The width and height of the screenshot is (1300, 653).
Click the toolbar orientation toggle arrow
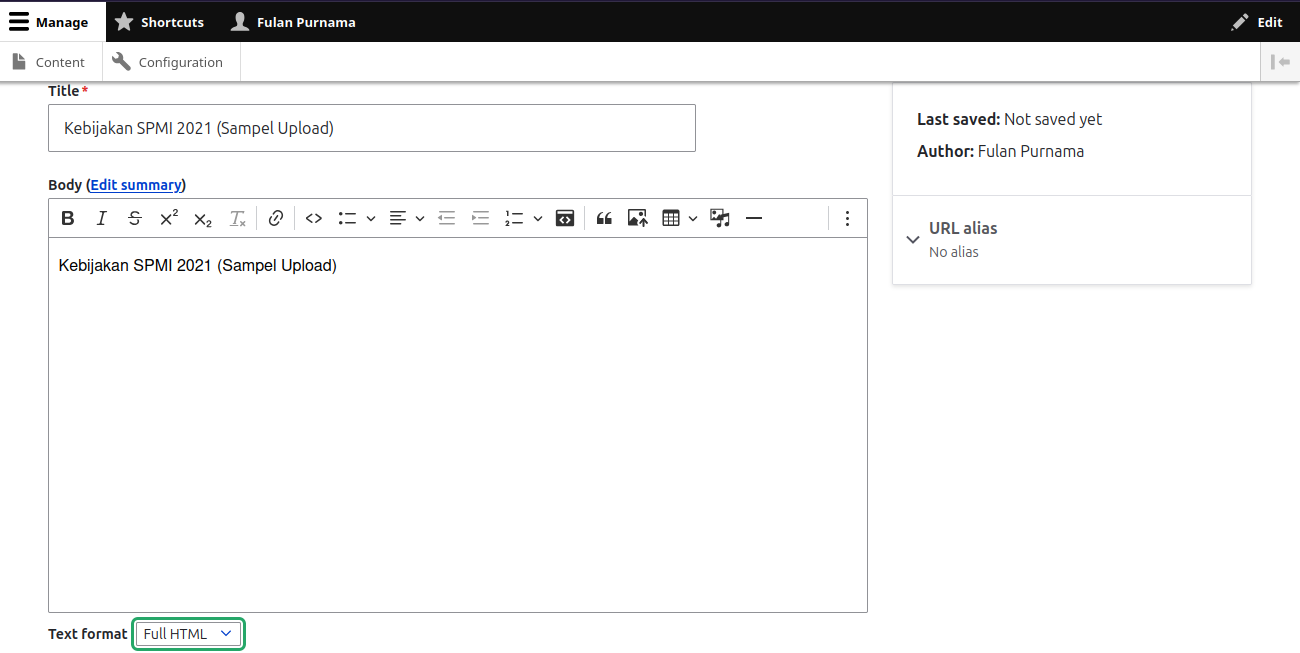coord(1280,62)
